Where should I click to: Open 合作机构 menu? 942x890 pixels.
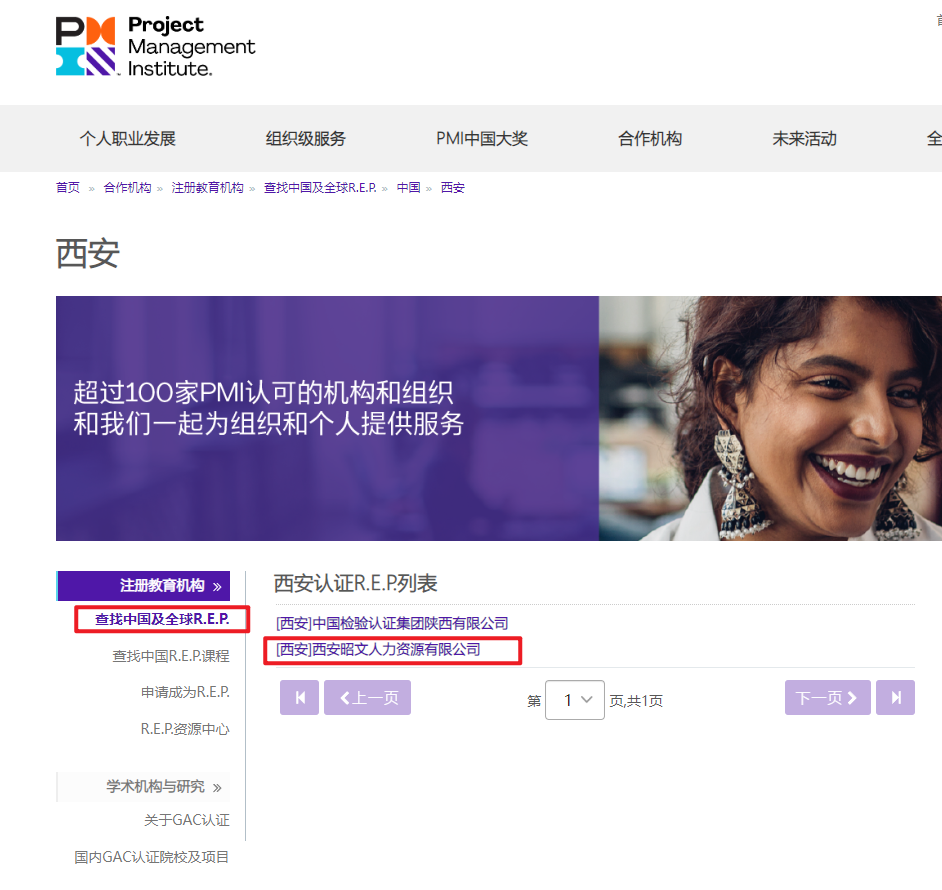[650, 139]
